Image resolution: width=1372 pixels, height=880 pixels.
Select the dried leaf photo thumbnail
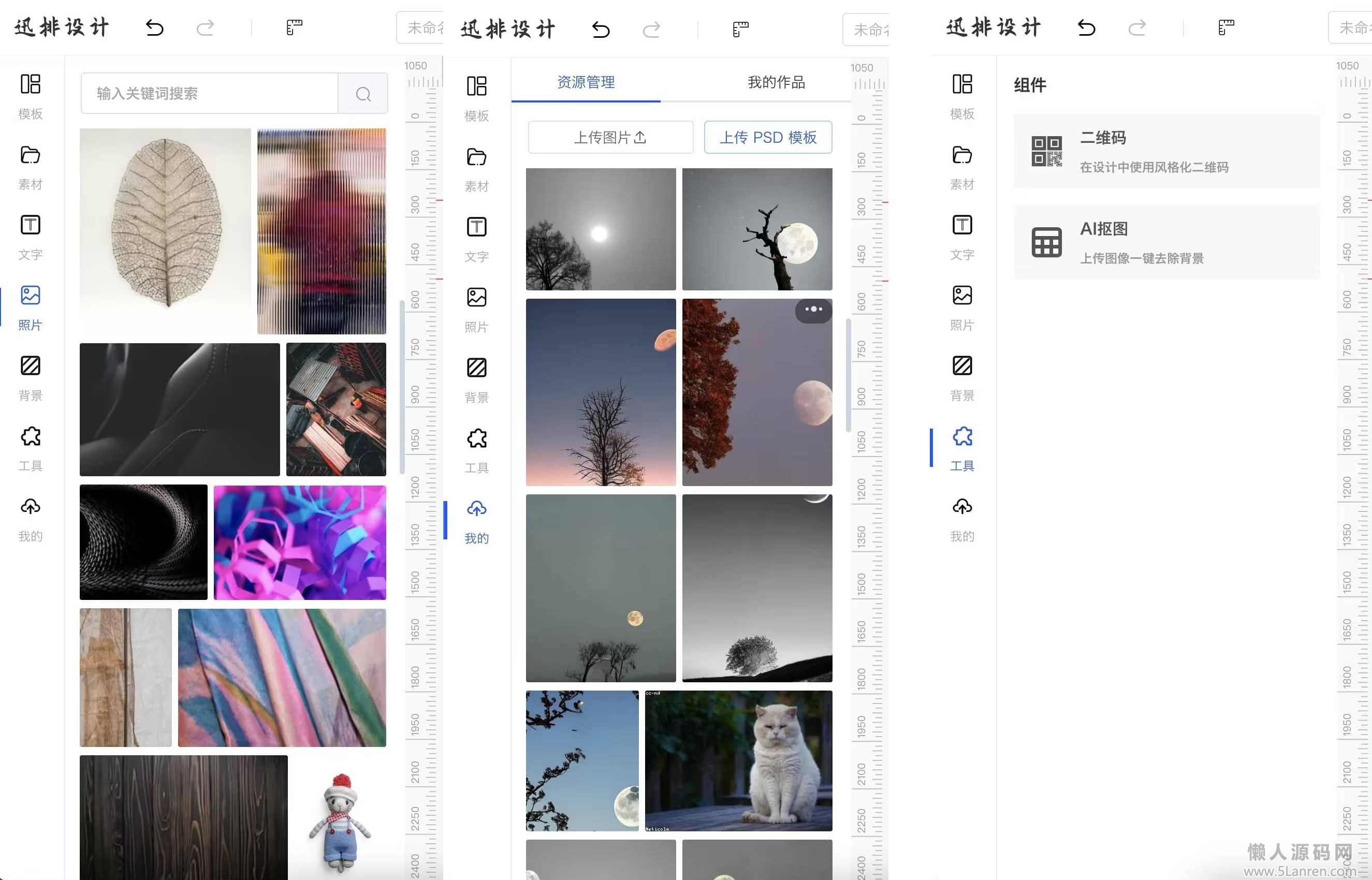pyautogui.click(x=165, y=229)
